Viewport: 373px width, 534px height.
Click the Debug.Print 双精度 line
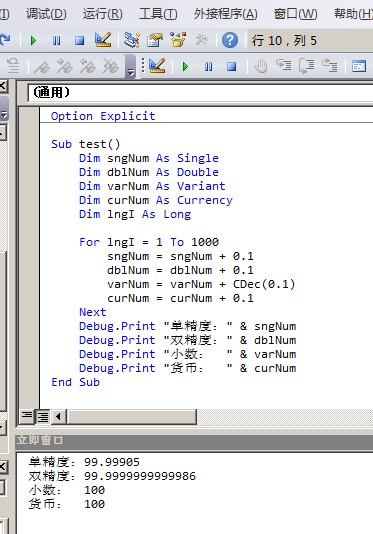(188, 340)
